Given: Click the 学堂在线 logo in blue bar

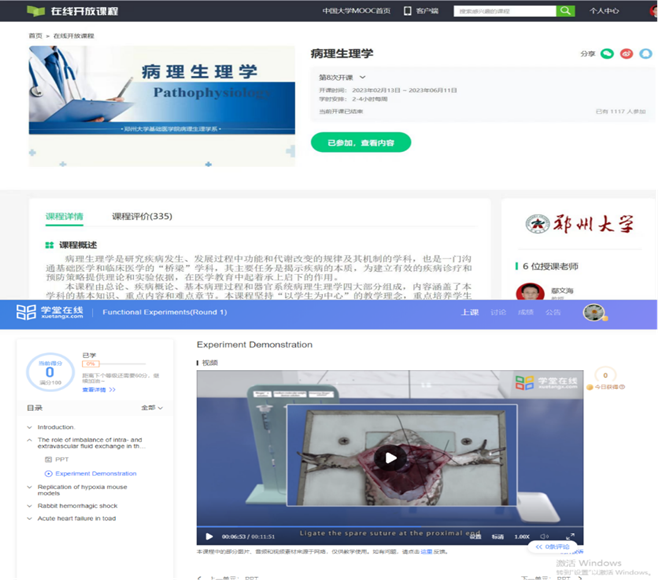Looking at the screenshot, I should (50, 312).
